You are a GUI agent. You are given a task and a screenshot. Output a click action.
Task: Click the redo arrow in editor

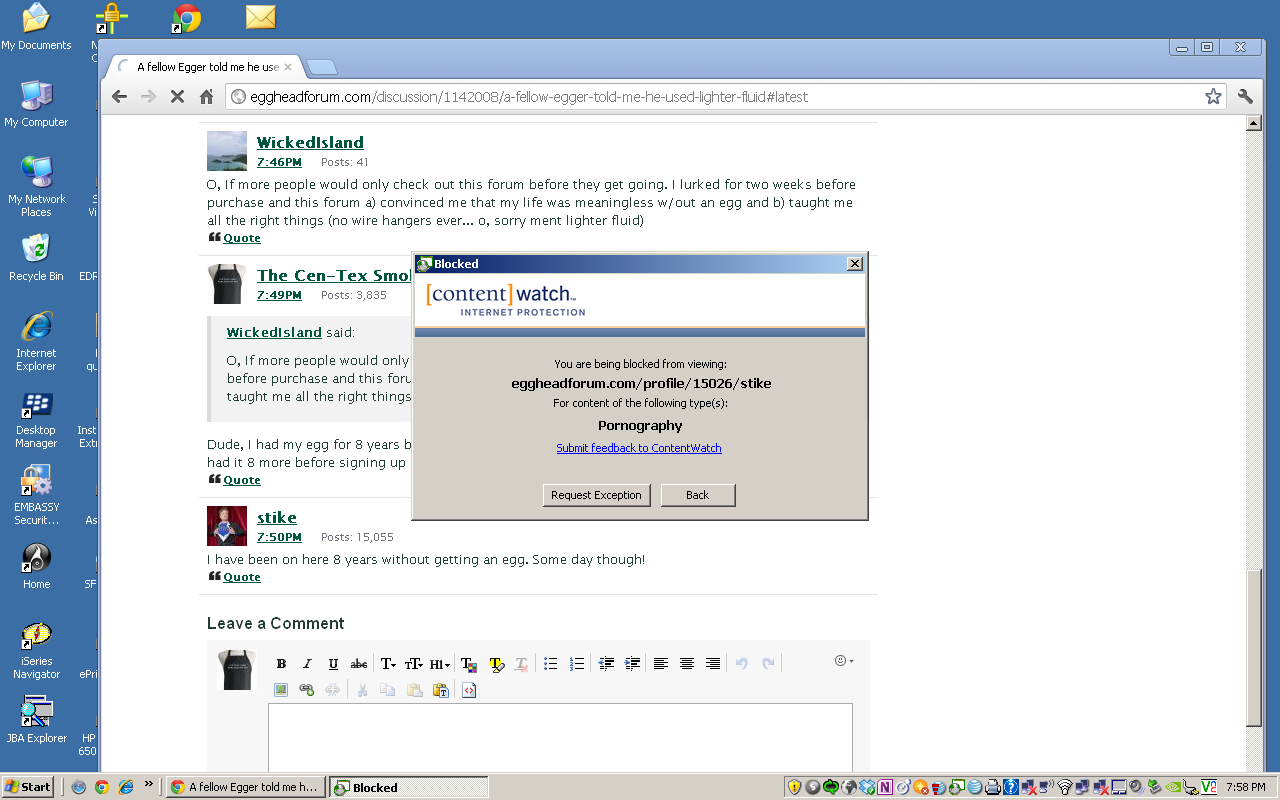pyautogui.click(x=768, y=663)
